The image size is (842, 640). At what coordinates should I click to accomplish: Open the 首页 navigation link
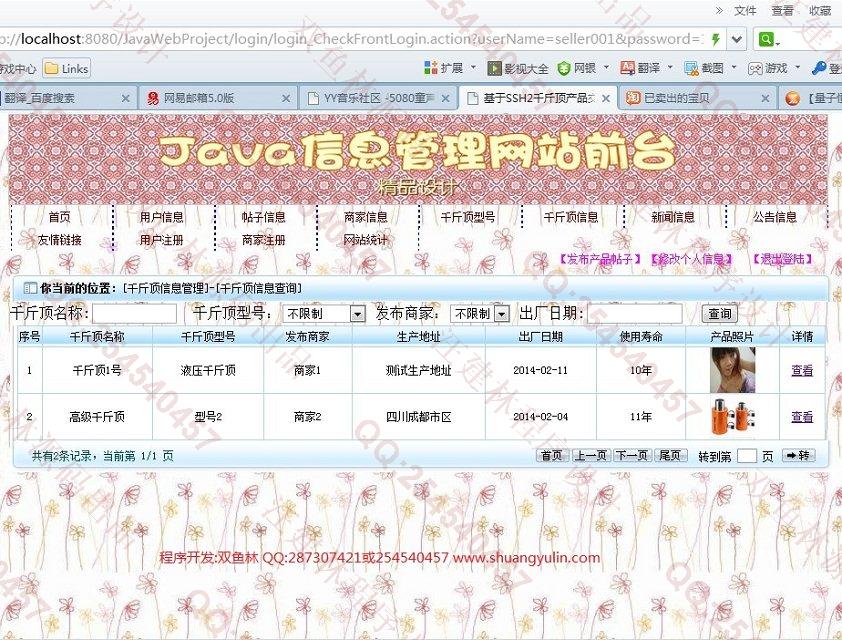pyautogui.click(x=60, y=217)
